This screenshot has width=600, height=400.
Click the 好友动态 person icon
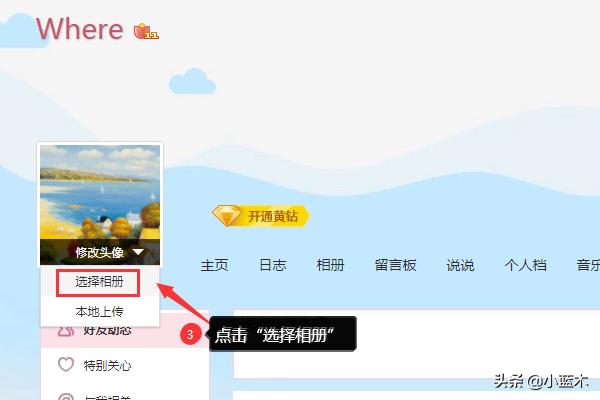[66, 331]
